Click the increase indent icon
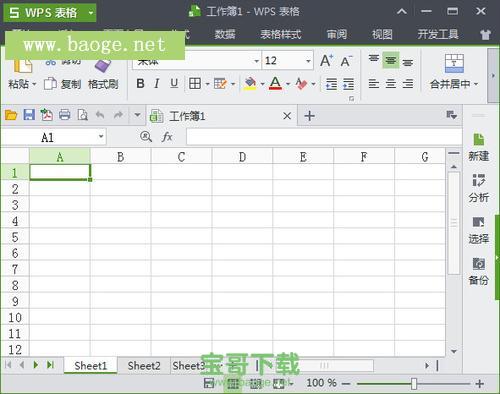The width and height of the screenshot is (500, 394). (348, 84)
